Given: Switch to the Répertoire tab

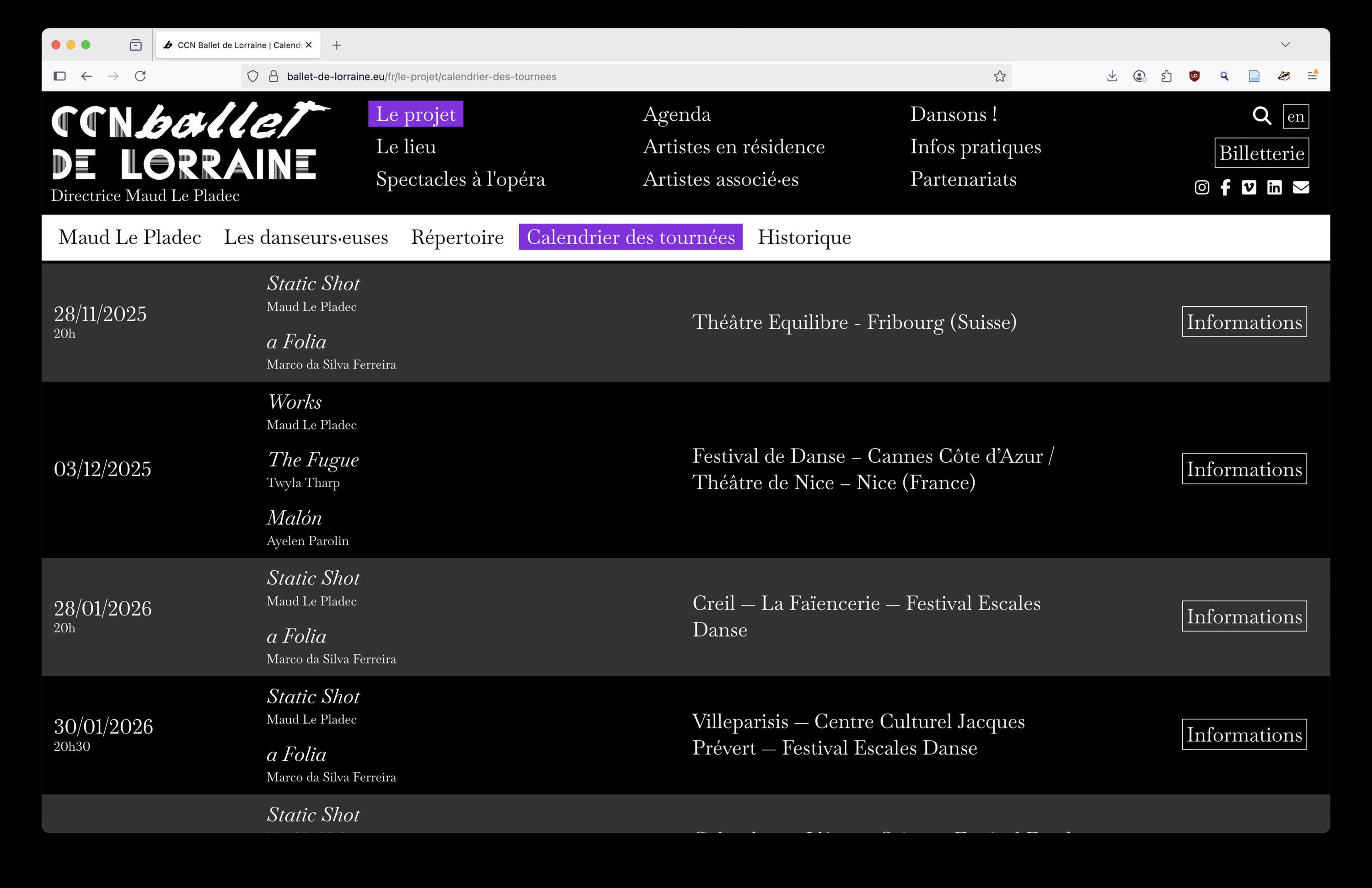Looking at the screenshot, I should pos(456,237).
